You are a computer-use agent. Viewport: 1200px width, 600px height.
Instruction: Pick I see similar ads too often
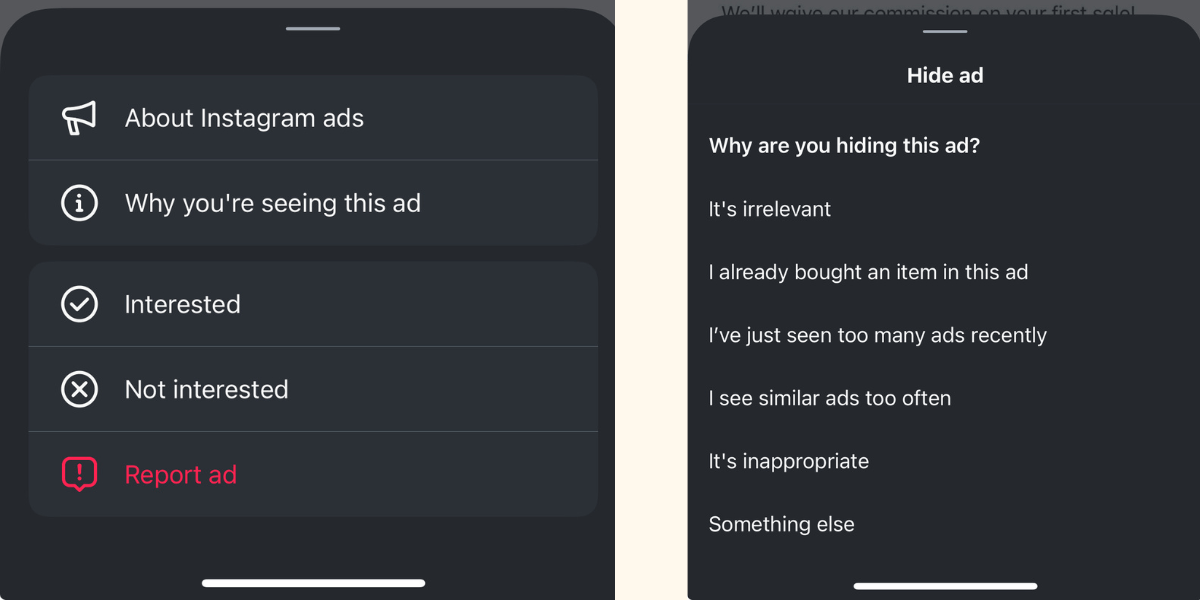[x=829, y=398]
